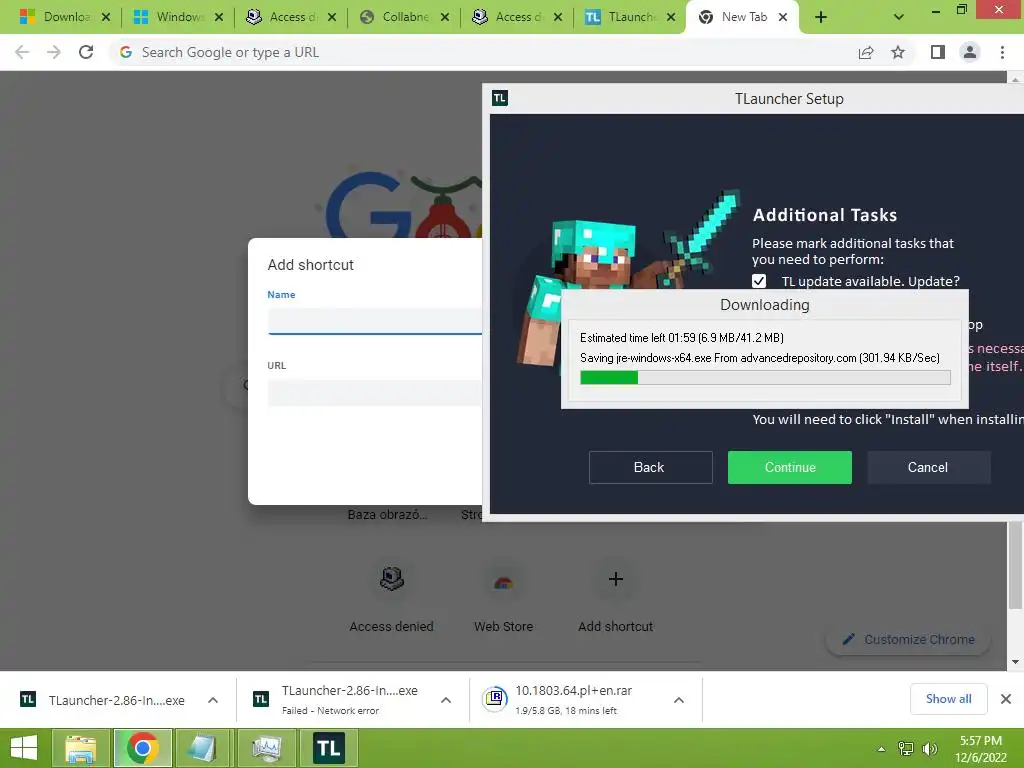Click the pencil Customize Chrome button
Image resolution: width=1024 pixels, height=768 pixels.
click(x=908, y=639)
